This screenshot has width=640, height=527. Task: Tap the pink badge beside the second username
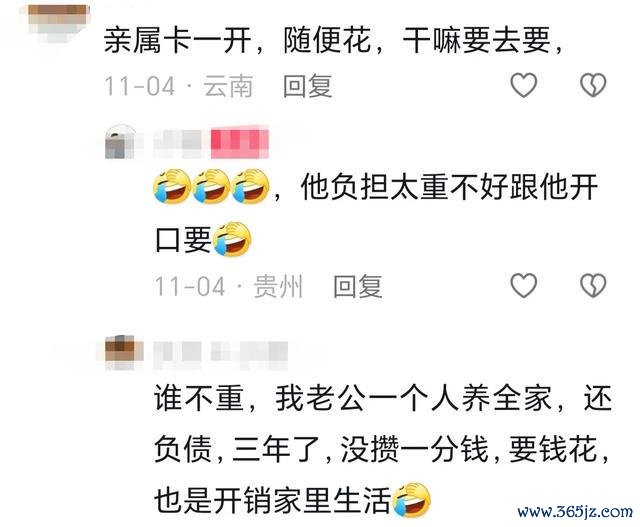click(240, 142)
